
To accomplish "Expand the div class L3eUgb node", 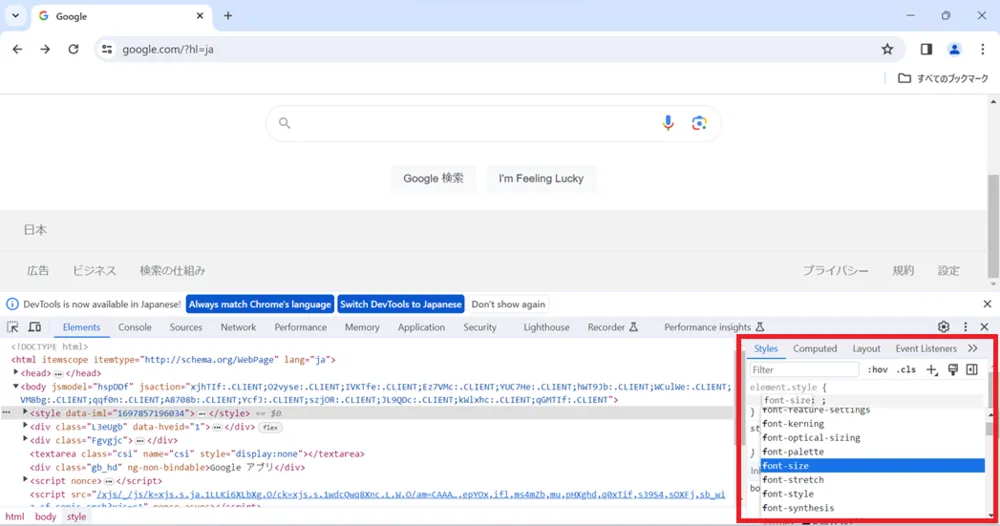I will pyautogui.click(x=26, y=426).
